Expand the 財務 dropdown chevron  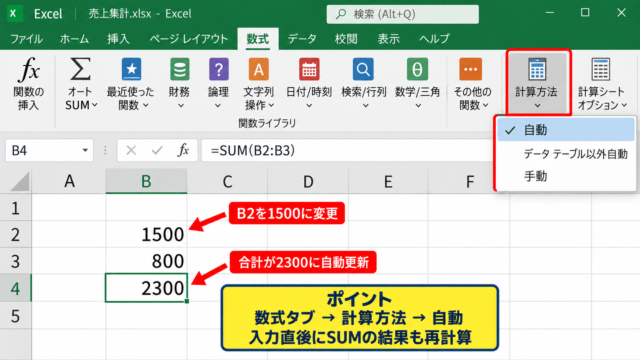(x=180, y=106)
